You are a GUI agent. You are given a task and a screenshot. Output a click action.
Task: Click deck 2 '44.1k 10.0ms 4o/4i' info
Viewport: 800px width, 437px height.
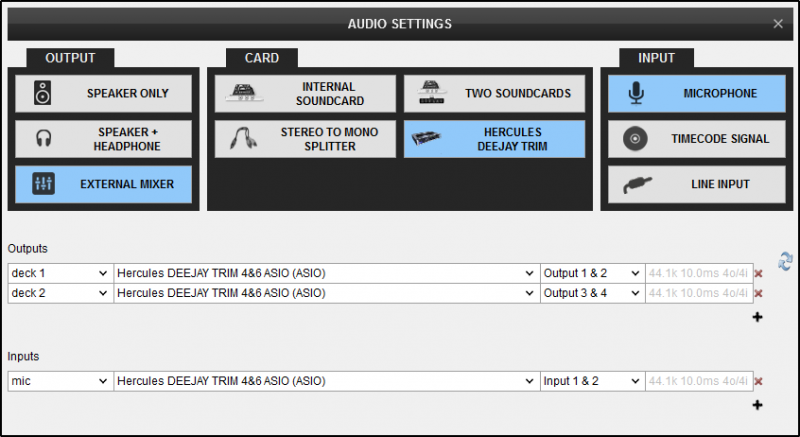[698, 293]
